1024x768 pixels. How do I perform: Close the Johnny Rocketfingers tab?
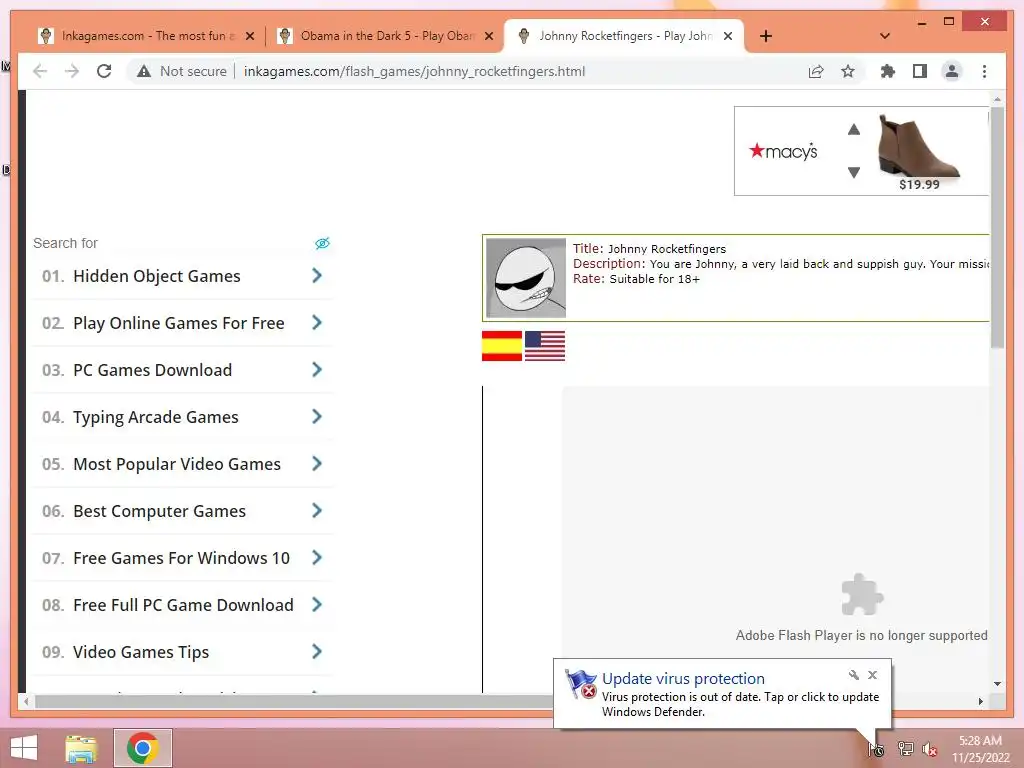728,36
